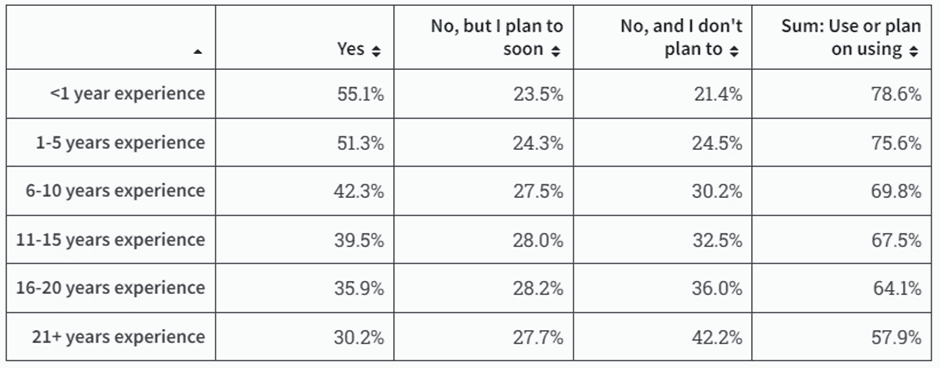Select the '21+ years experience' row label
This screenshot has height=368, width=940.
tap(118, 336)
